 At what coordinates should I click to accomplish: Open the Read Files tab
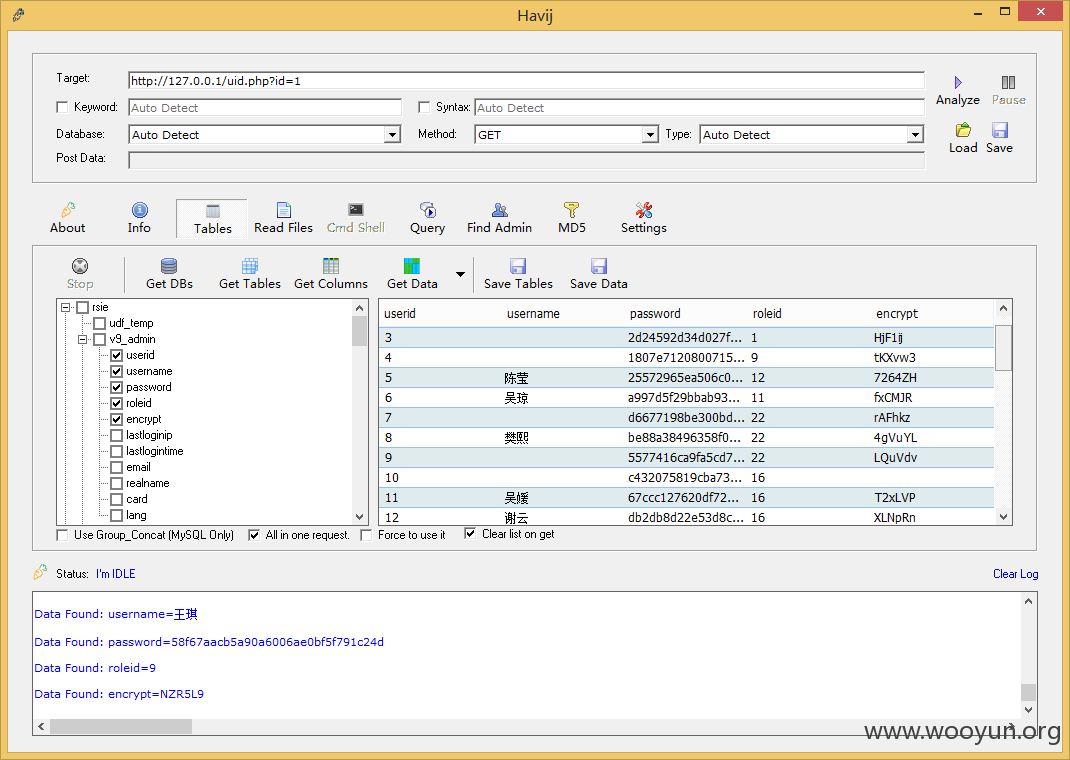[283, 218]
